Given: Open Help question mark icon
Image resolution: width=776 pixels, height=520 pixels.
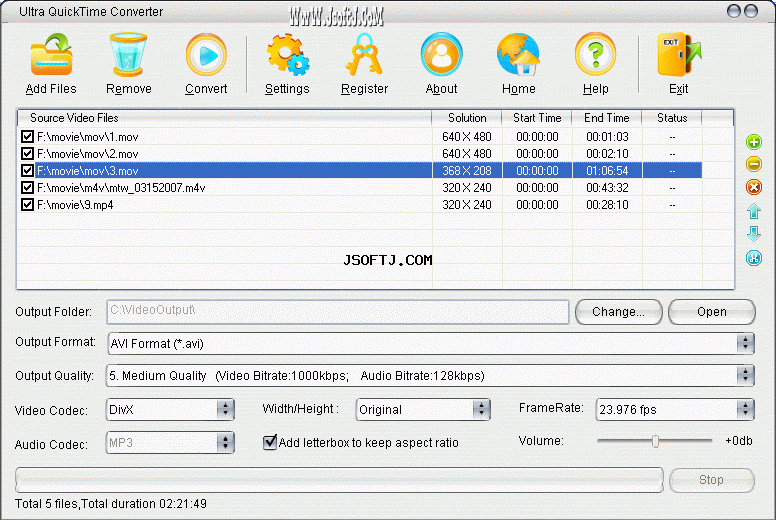Looking at the screenshot, I should tap(595, 54).
